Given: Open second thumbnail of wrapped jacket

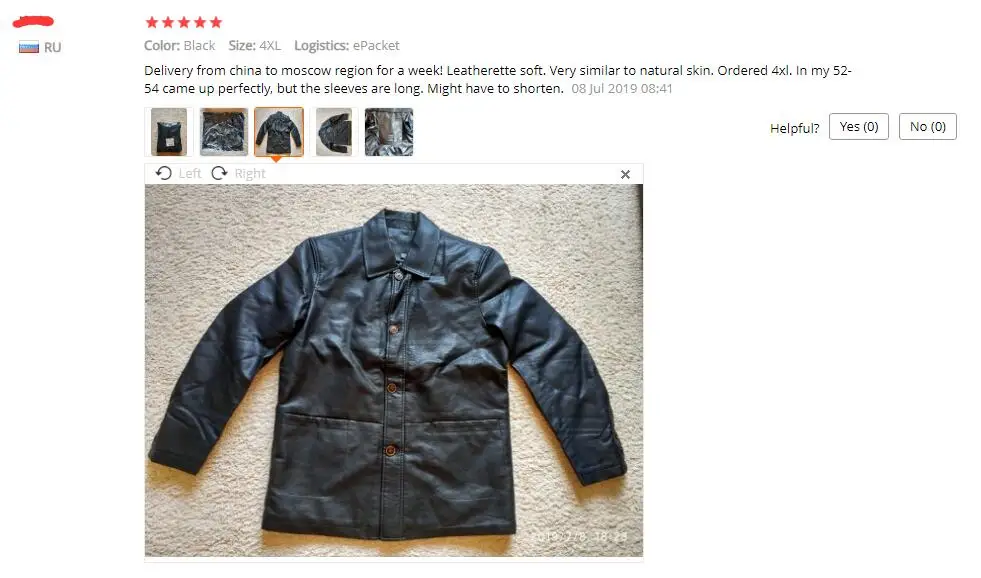Looking at the screenshot, I should [224, 131].
